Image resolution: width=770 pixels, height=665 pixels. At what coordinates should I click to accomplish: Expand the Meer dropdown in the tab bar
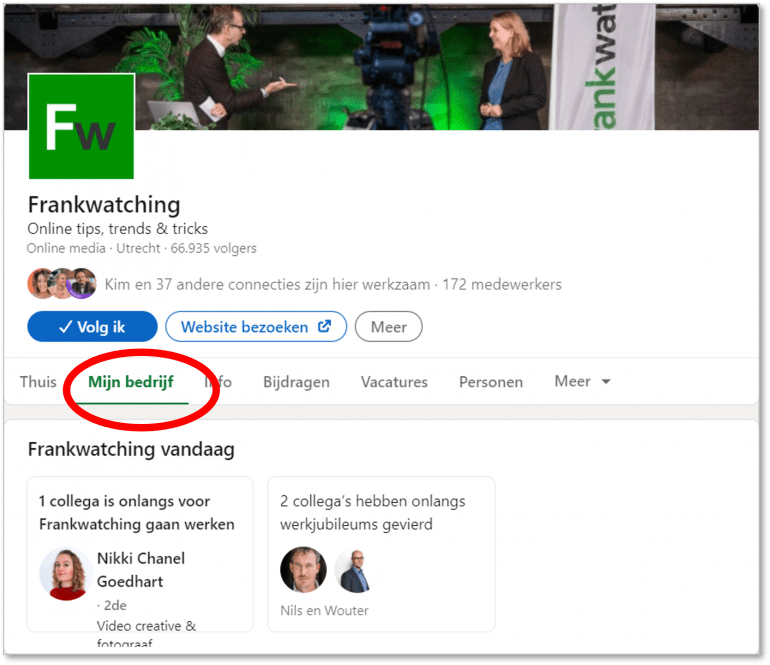tap(582, 382)
